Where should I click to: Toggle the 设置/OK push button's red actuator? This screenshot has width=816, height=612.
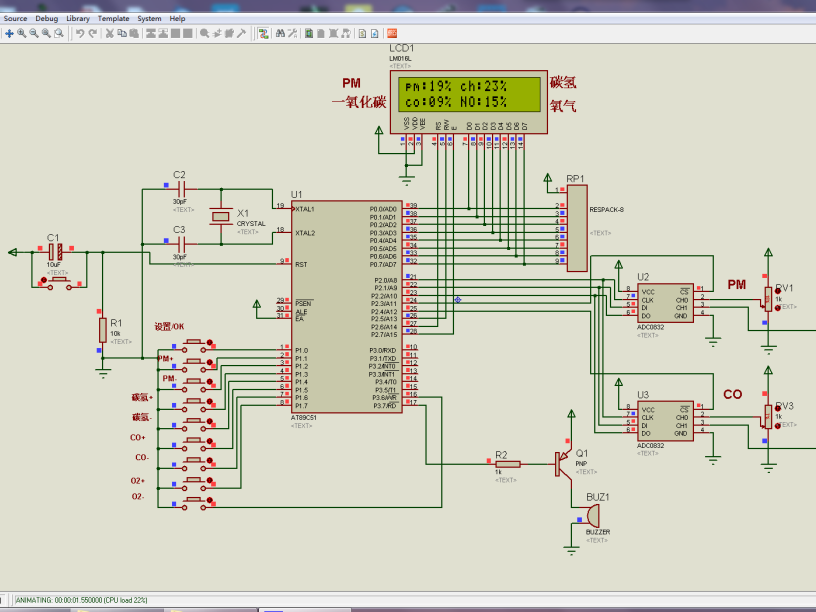pyautogui.click(x=212, y=344)
